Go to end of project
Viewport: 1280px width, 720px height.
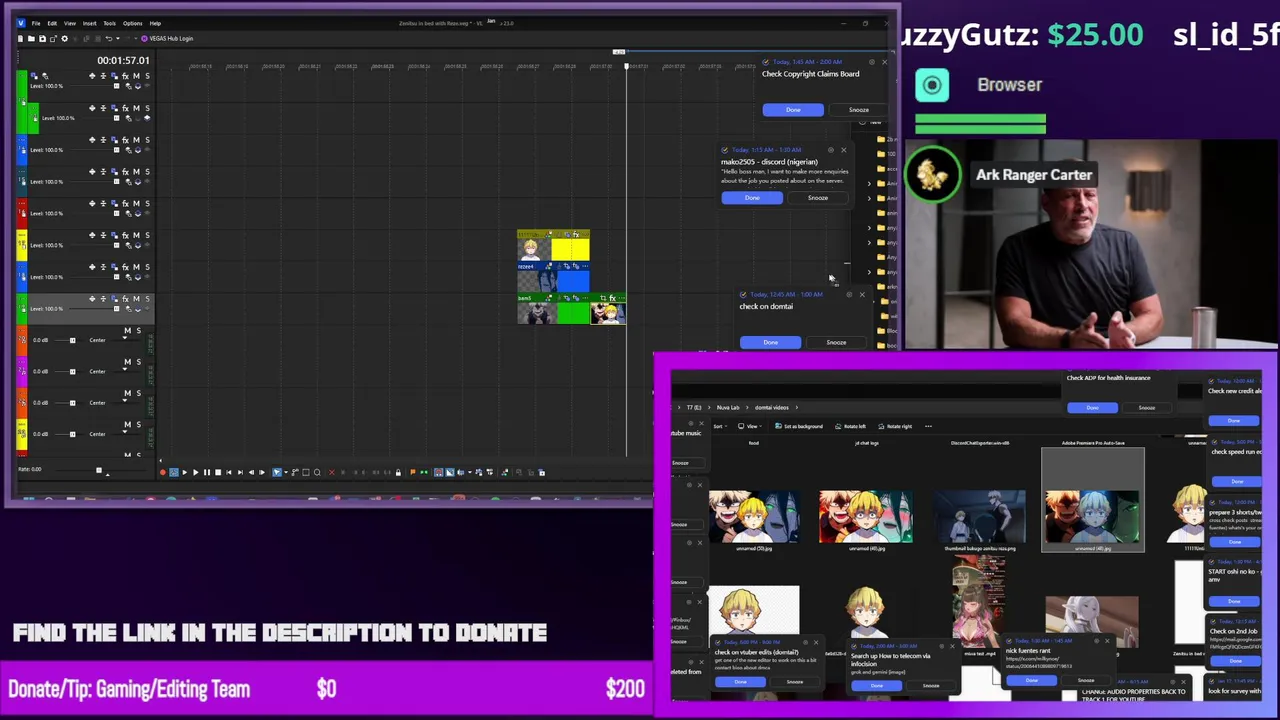240,472
